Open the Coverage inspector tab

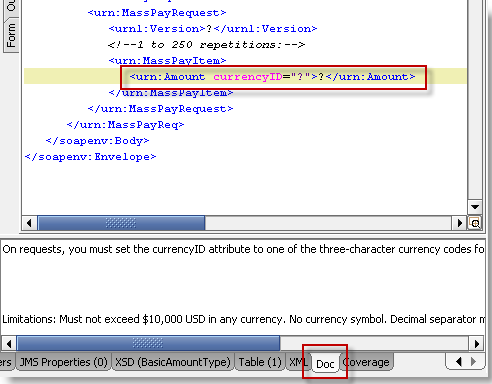pyautogui.click(x=366, y=362)
